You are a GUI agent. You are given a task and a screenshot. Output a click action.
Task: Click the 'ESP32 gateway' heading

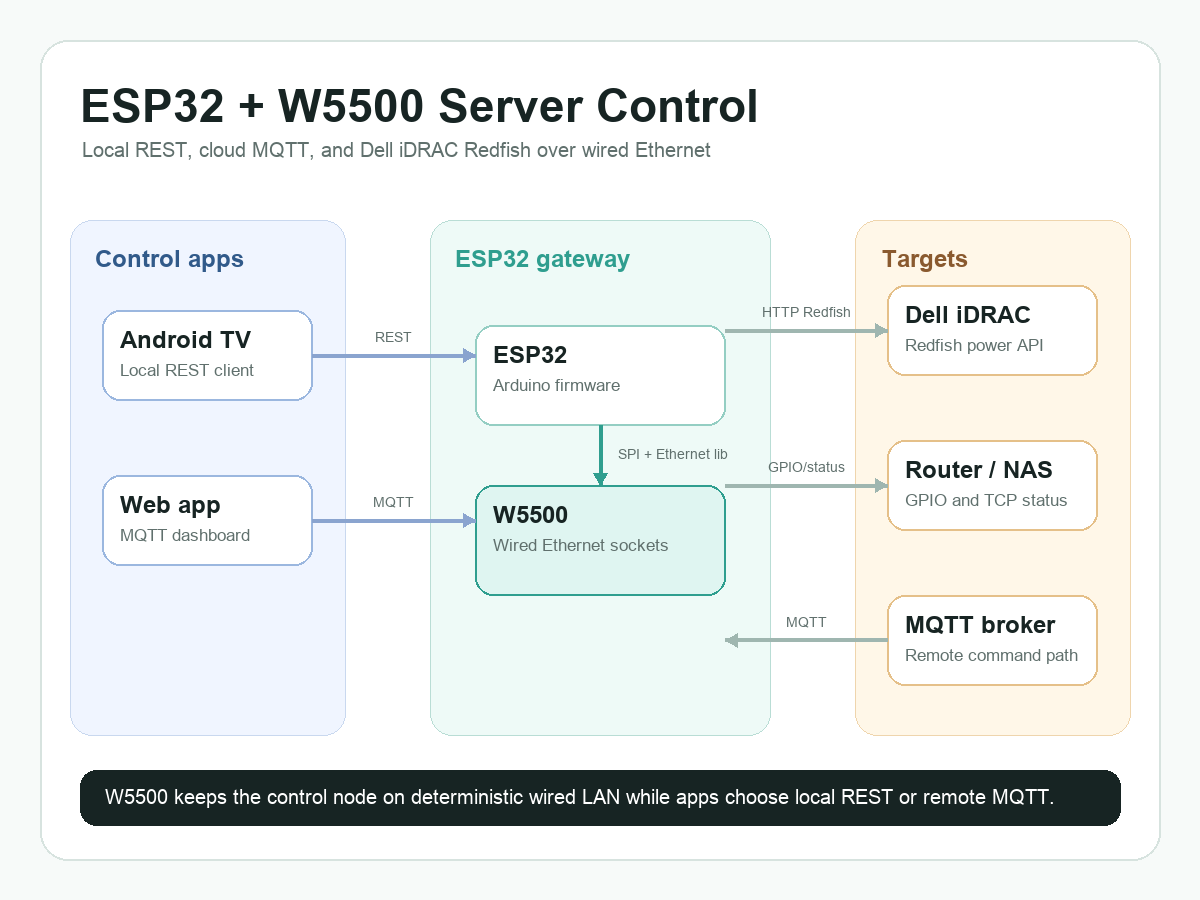(x=542, y=260)
